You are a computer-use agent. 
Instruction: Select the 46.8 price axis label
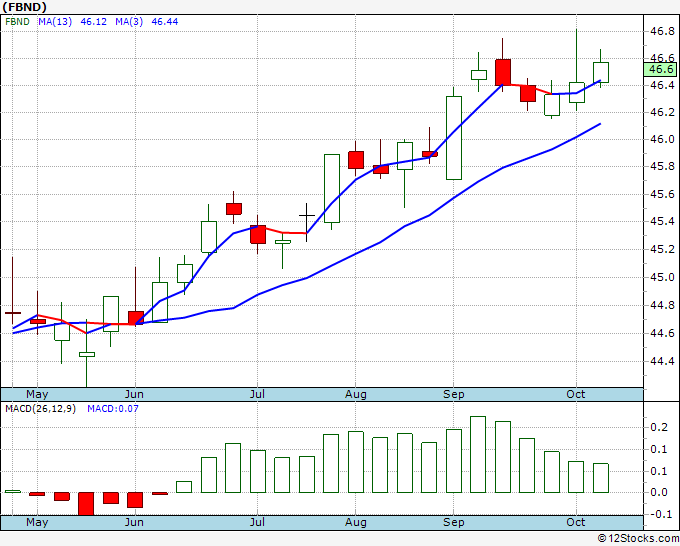(x=662, y=31)
